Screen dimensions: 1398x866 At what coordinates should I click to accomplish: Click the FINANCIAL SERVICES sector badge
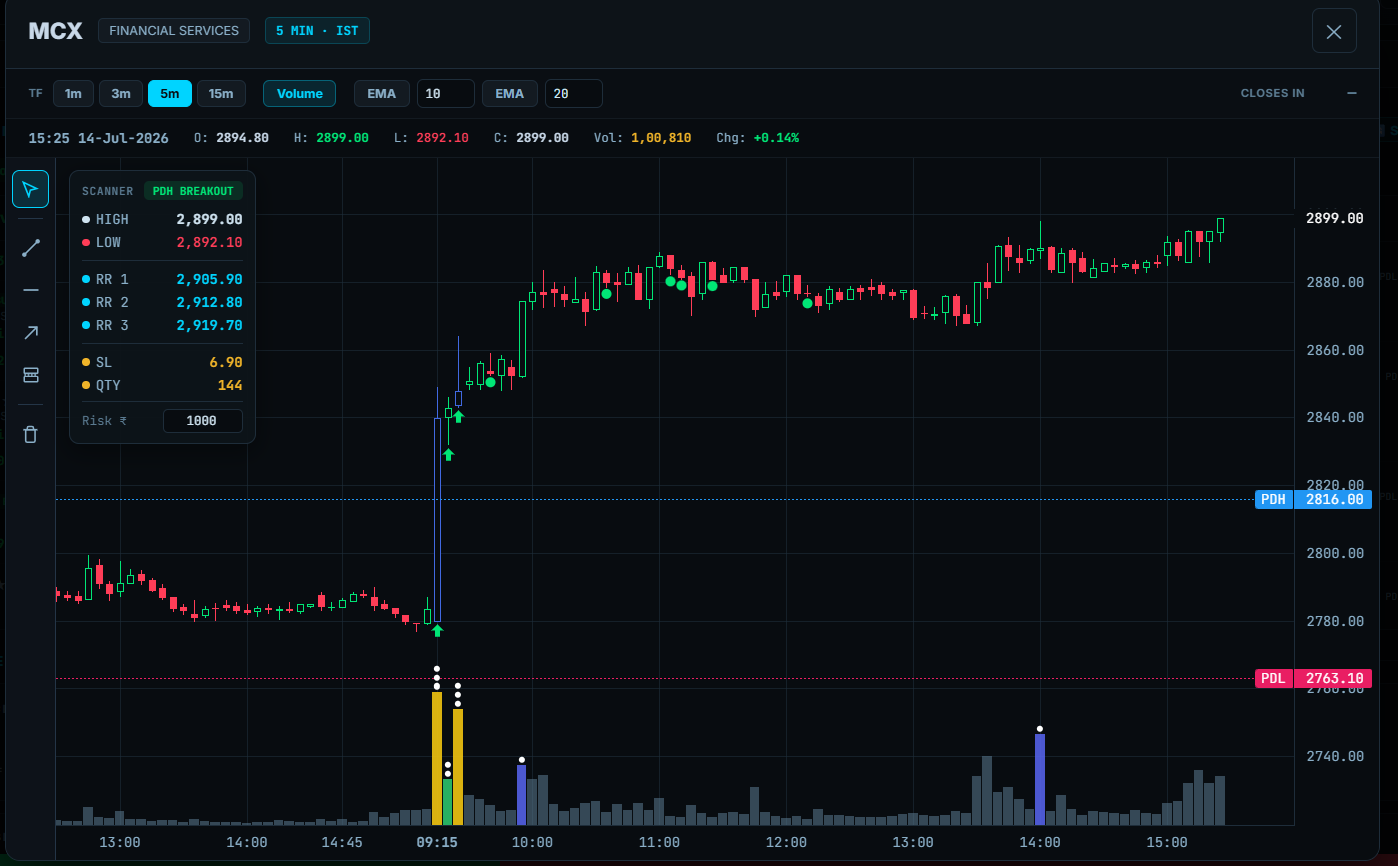pos(174,31)
